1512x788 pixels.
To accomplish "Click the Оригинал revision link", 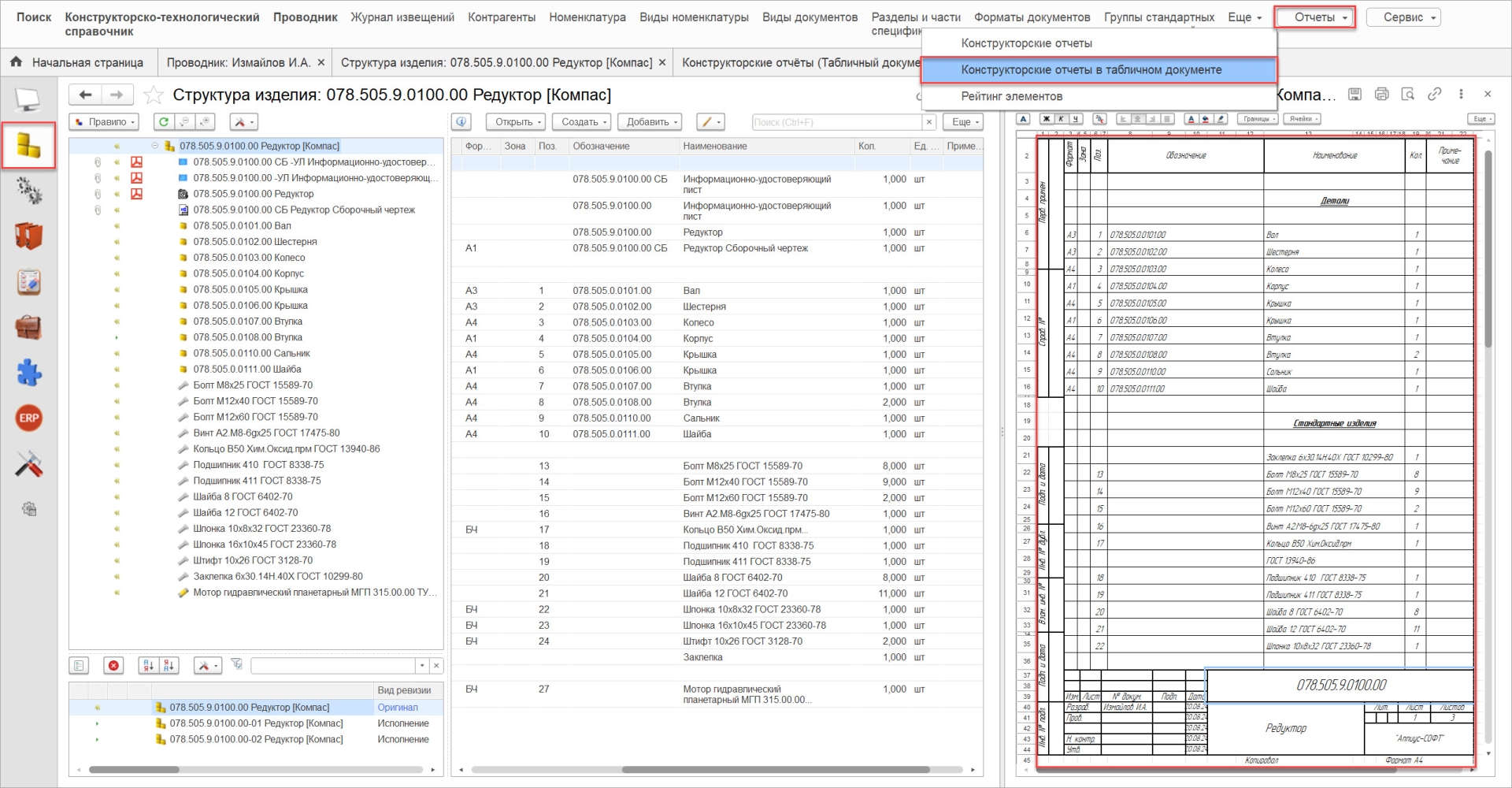I will (x=398, y=708).
